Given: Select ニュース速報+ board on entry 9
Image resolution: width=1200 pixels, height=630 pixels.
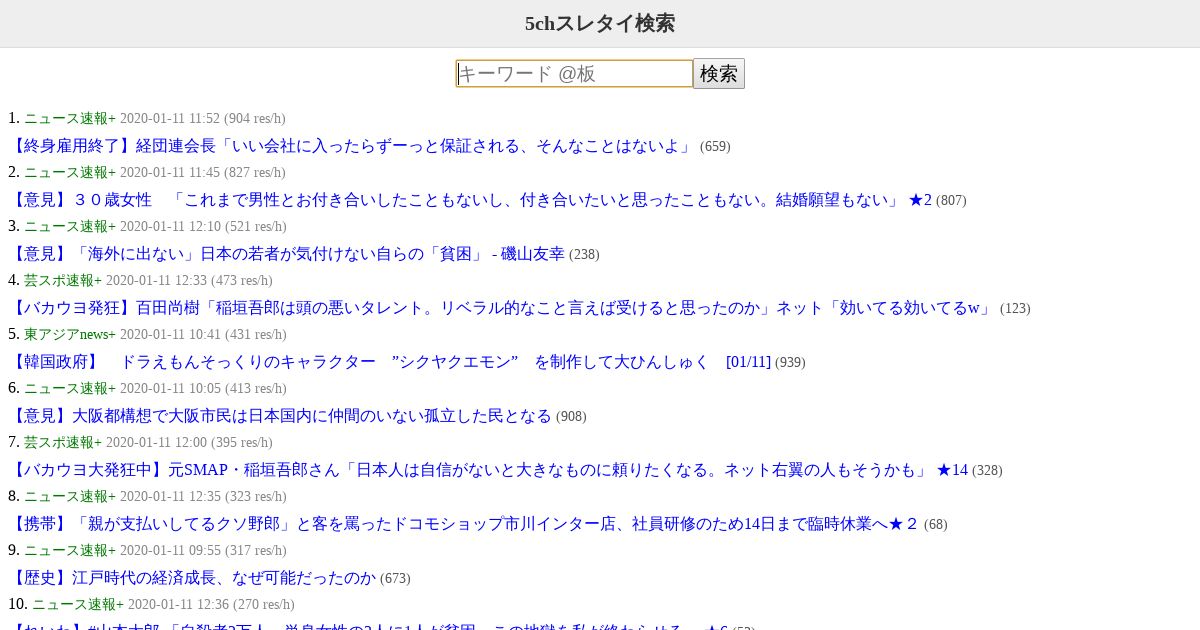Looking at the screenshot, I should (x=70, y=550).
